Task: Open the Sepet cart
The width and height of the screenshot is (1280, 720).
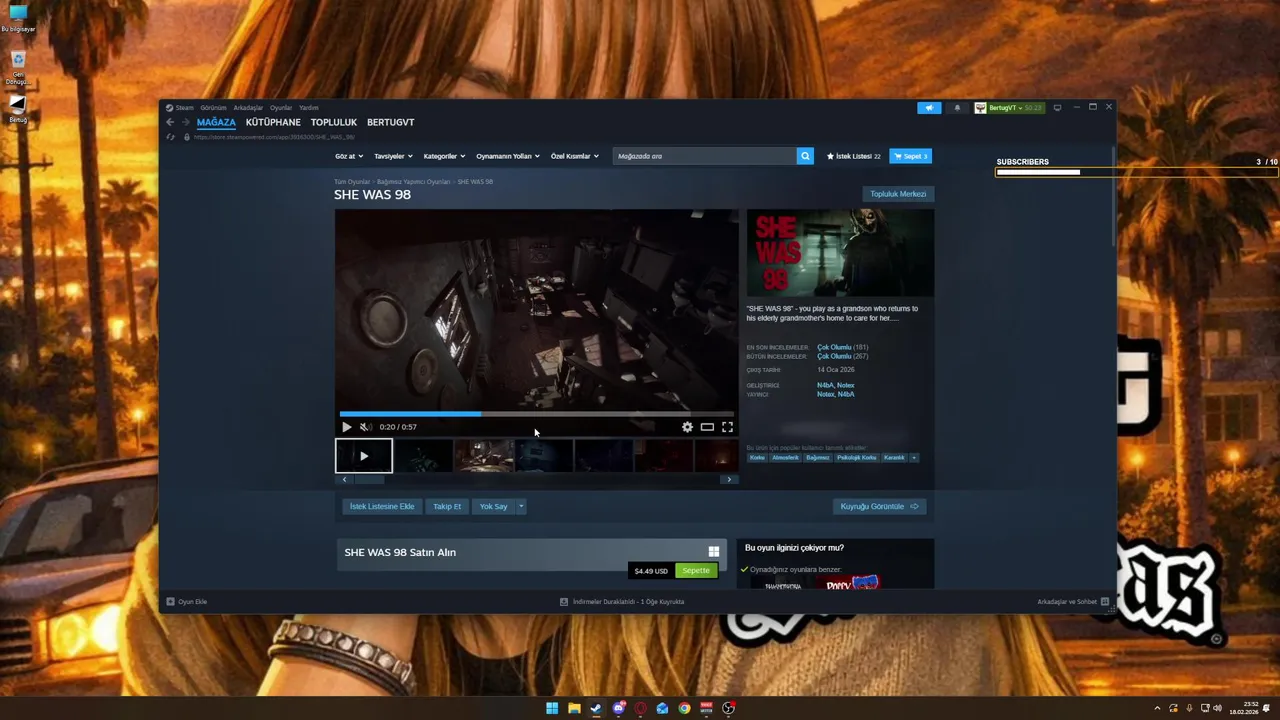Action: click(910, 156)
